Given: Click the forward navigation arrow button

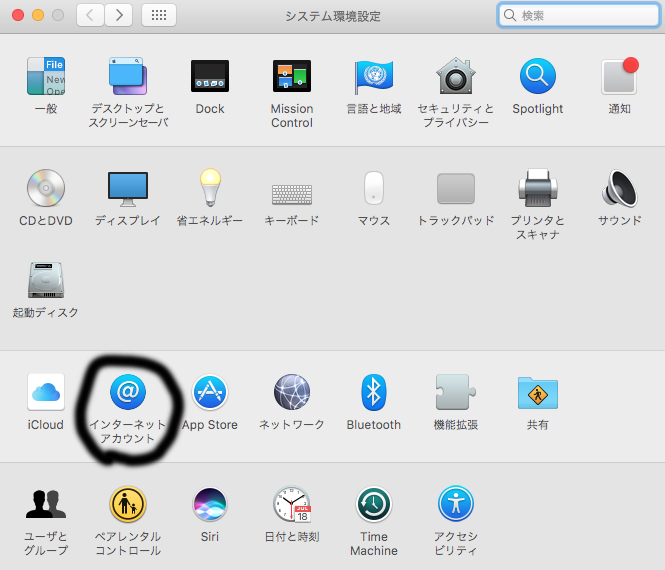Looking at the screenshot, I should pyautogui.click(x=119, y=15).
